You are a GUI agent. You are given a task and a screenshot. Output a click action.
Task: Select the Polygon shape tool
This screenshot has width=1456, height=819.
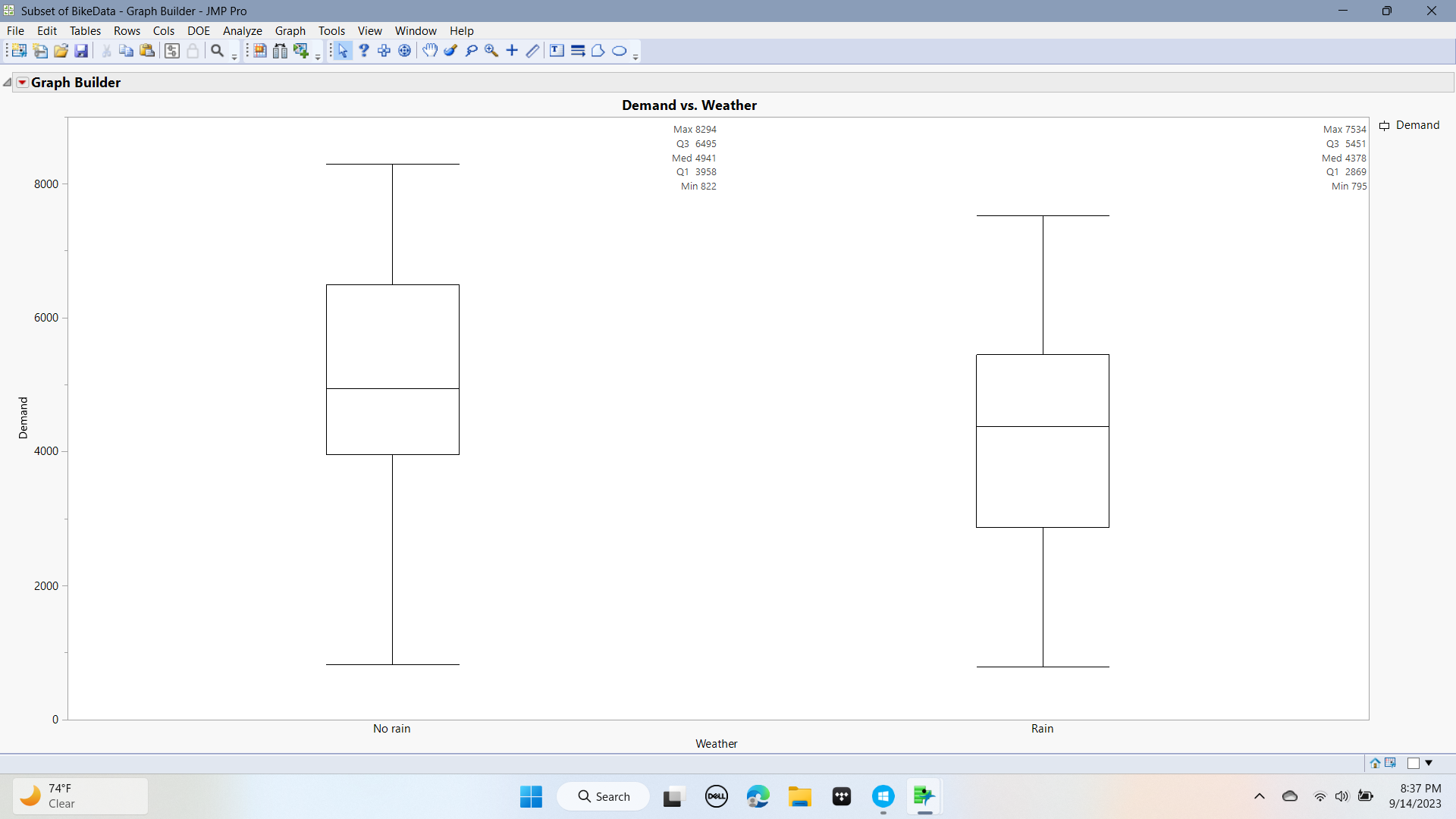pos(598,51)
